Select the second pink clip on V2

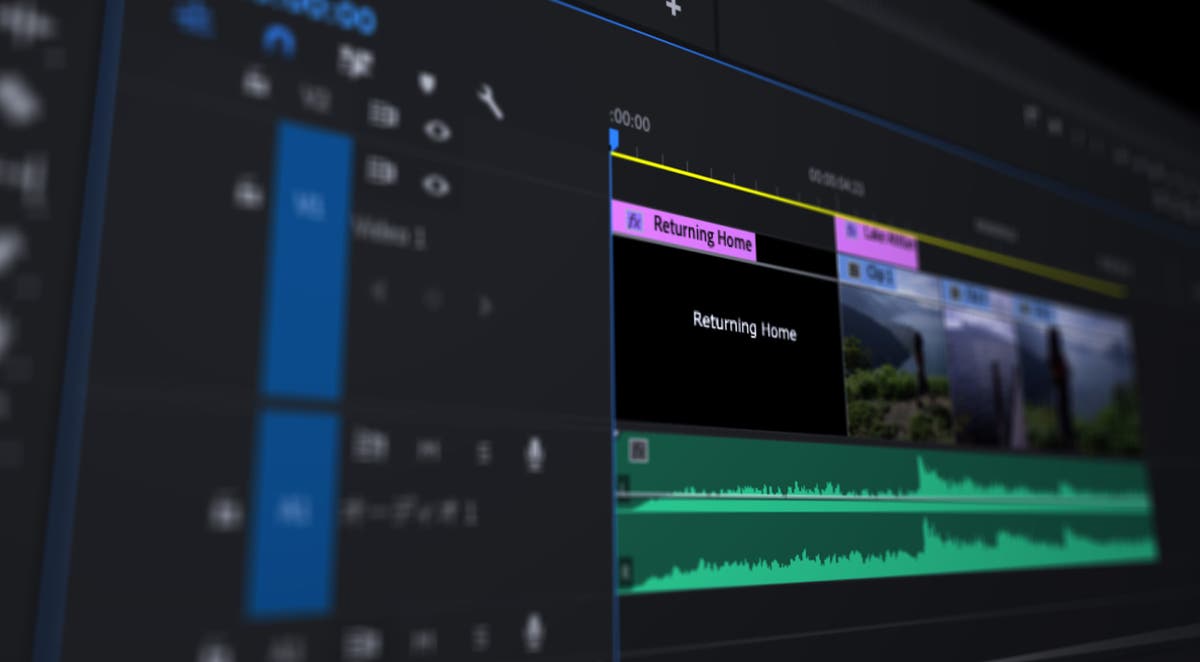[x=876, y=243]
